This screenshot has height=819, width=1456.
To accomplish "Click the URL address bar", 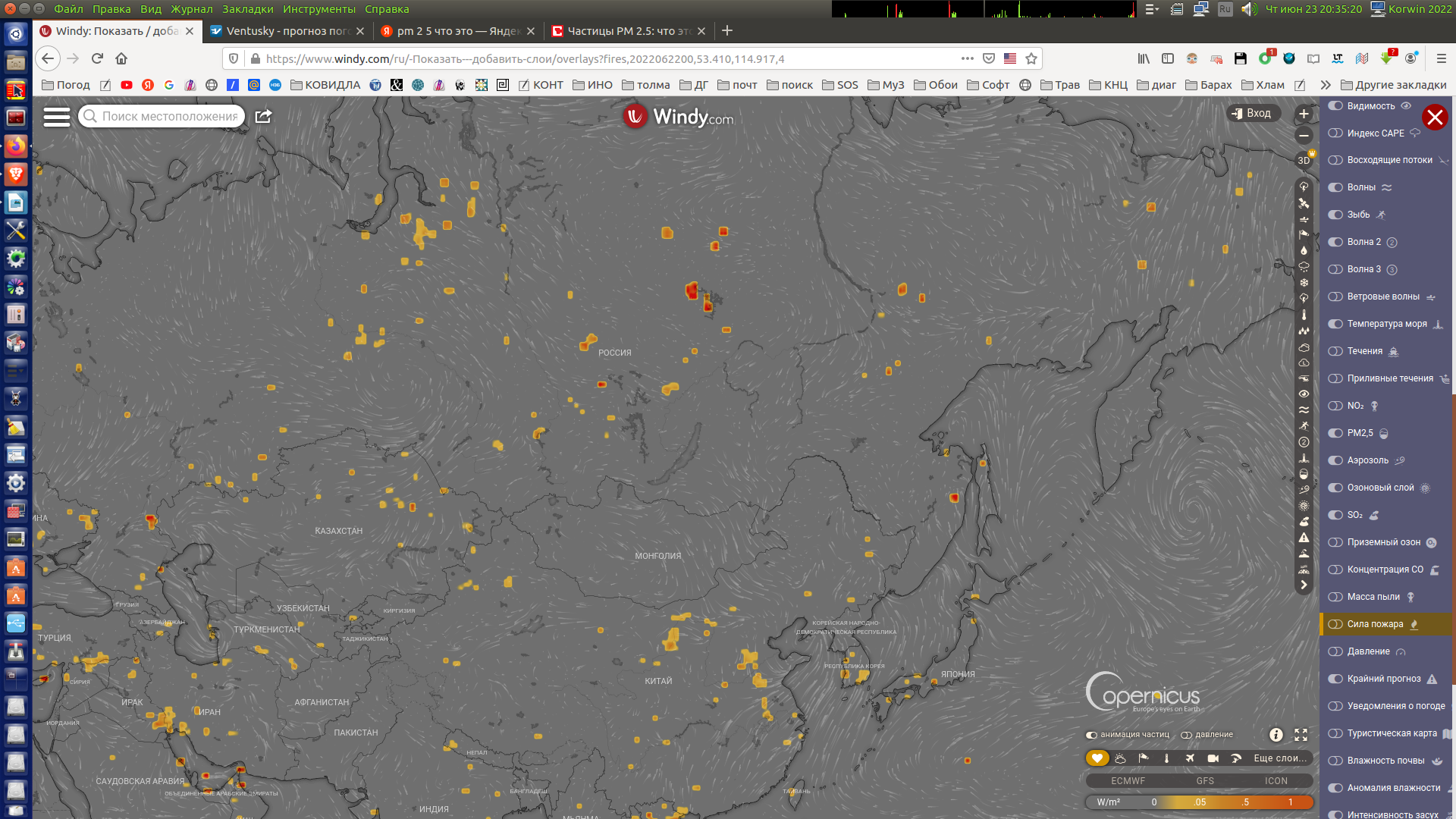I will (x=607, y=58).
